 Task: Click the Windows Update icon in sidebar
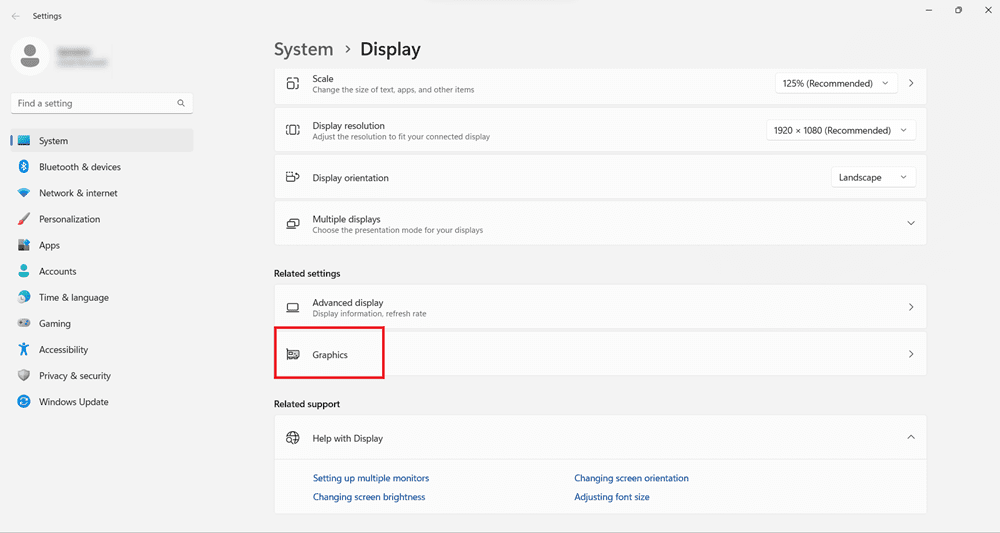click(24, 402)
